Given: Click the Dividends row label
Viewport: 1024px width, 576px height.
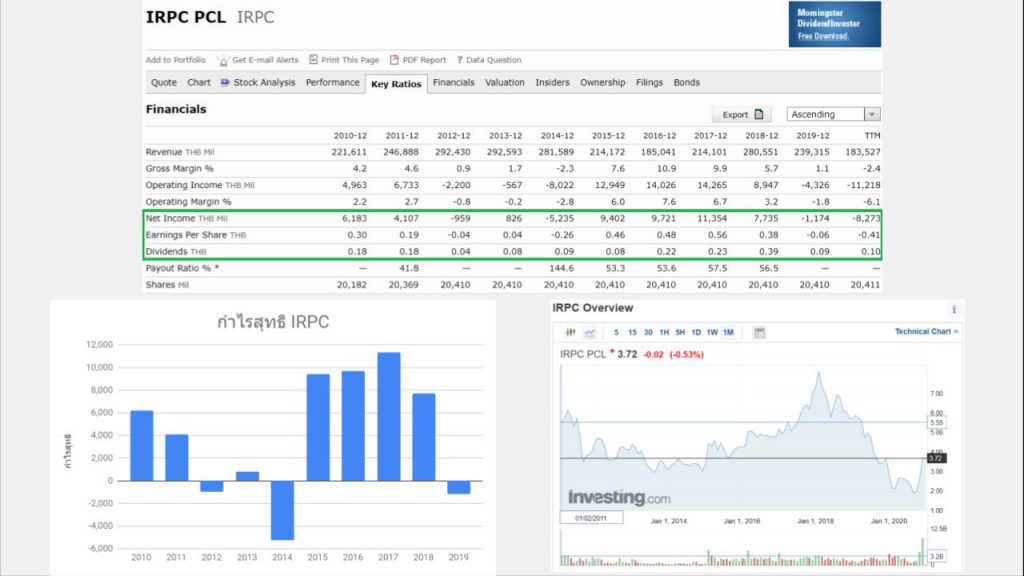Looking at the screenshot, I should point(176,251).
